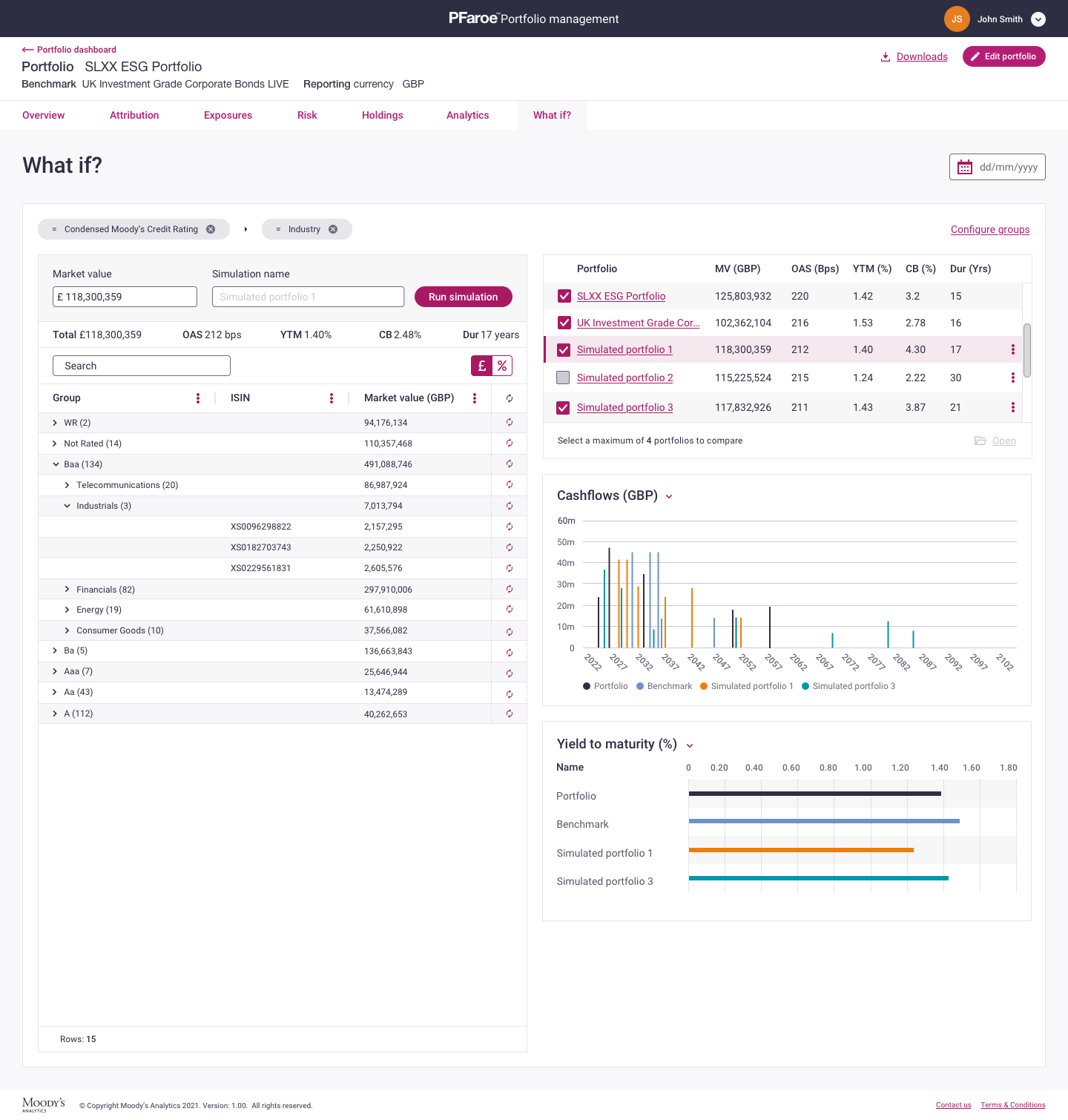Screen dimensions: 1068x1120
Task: Open the Analytics tab
Action: (467, 115)
